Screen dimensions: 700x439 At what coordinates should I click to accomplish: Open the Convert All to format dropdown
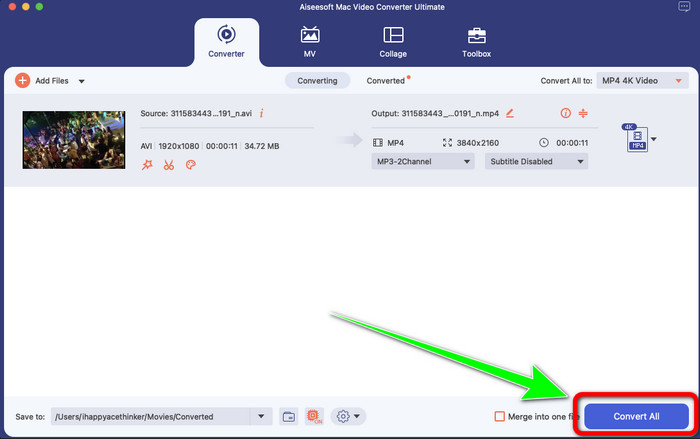coord(642,81)
